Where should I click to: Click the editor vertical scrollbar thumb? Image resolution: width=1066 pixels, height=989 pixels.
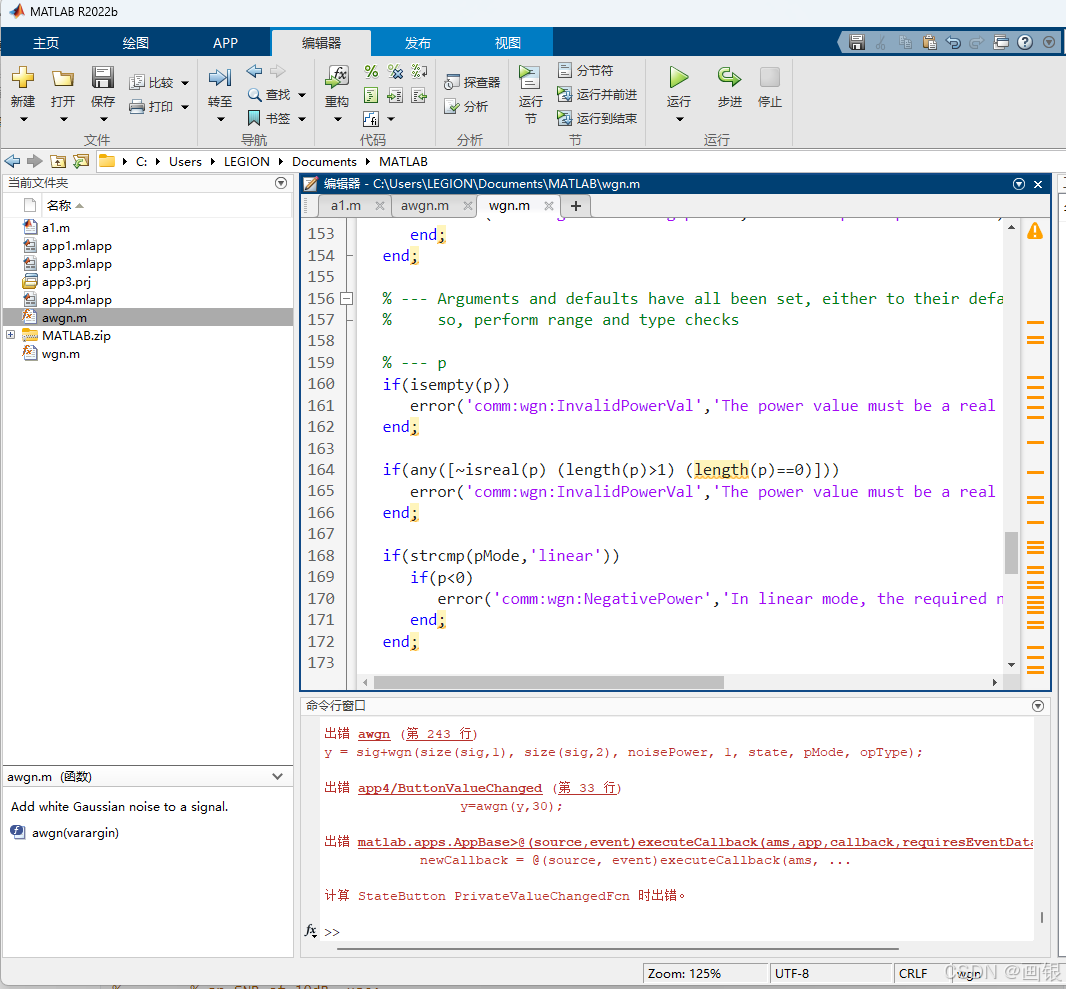pyautogui.click(x=1011, y=553)
